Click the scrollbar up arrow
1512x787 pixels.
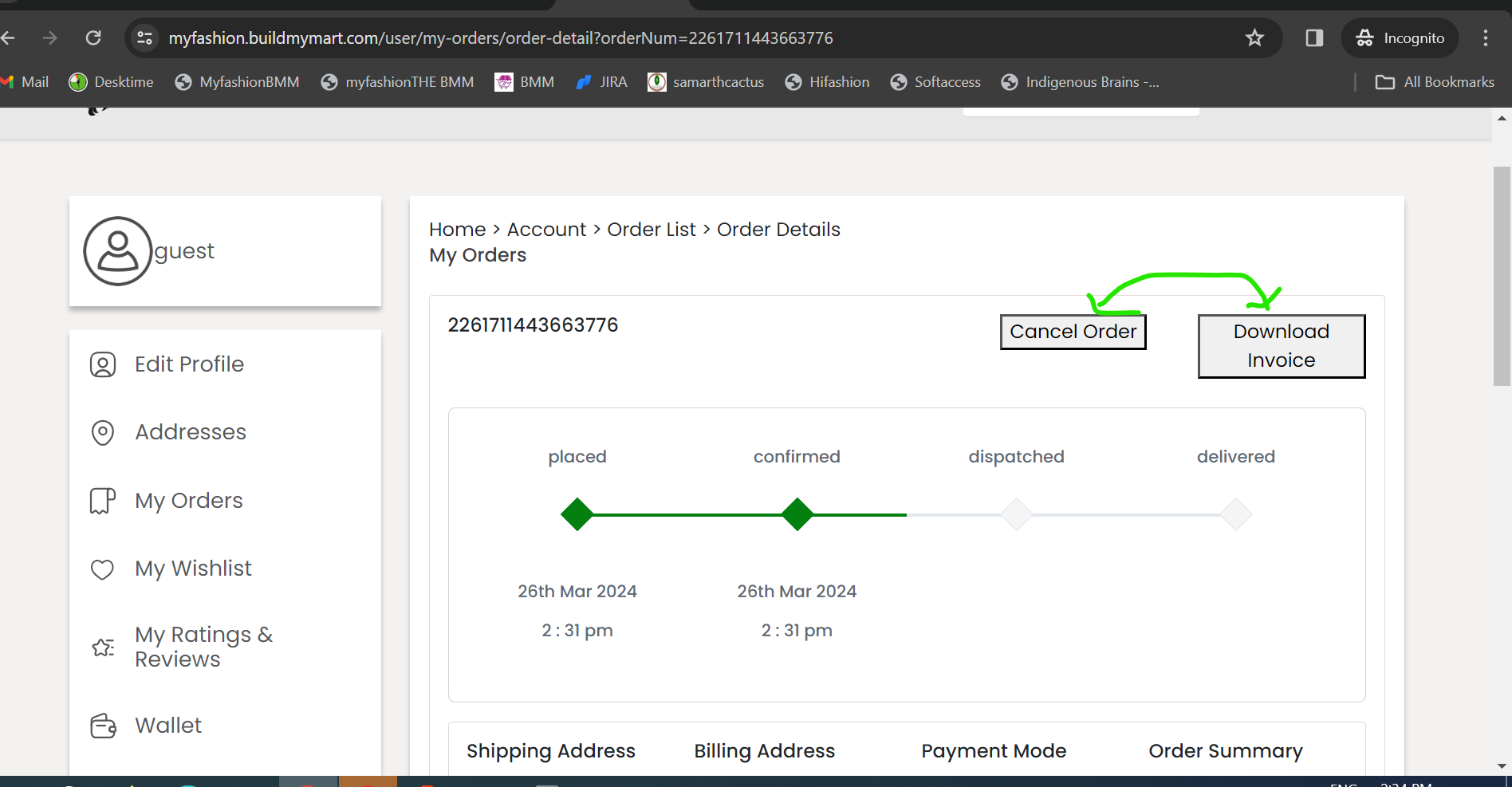tap(1502, 118)
